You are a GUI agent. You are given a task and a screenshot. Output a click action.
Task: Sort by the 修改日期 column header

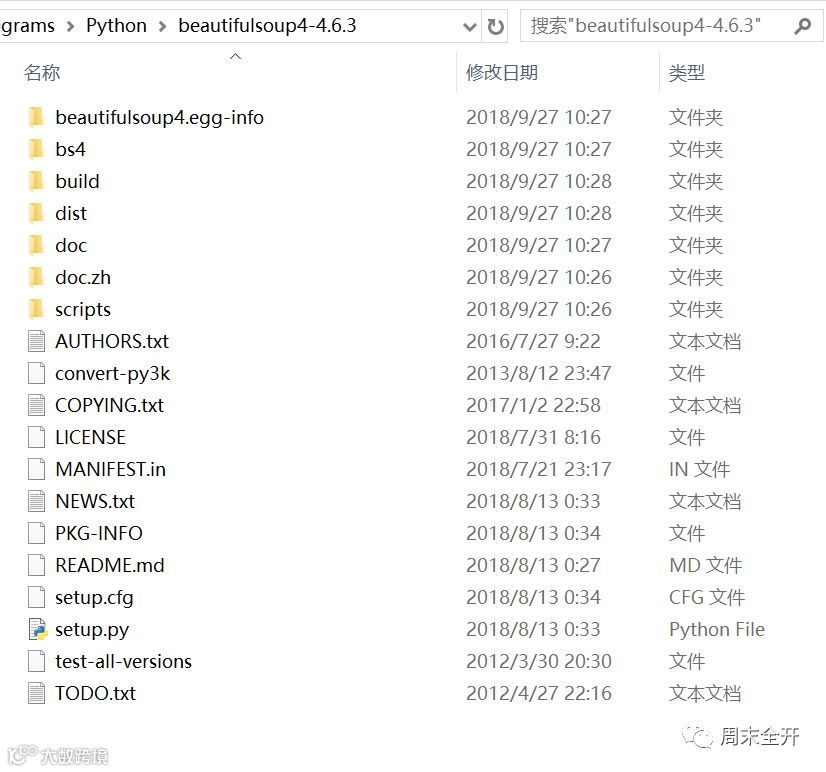click(x=502, y=73)
